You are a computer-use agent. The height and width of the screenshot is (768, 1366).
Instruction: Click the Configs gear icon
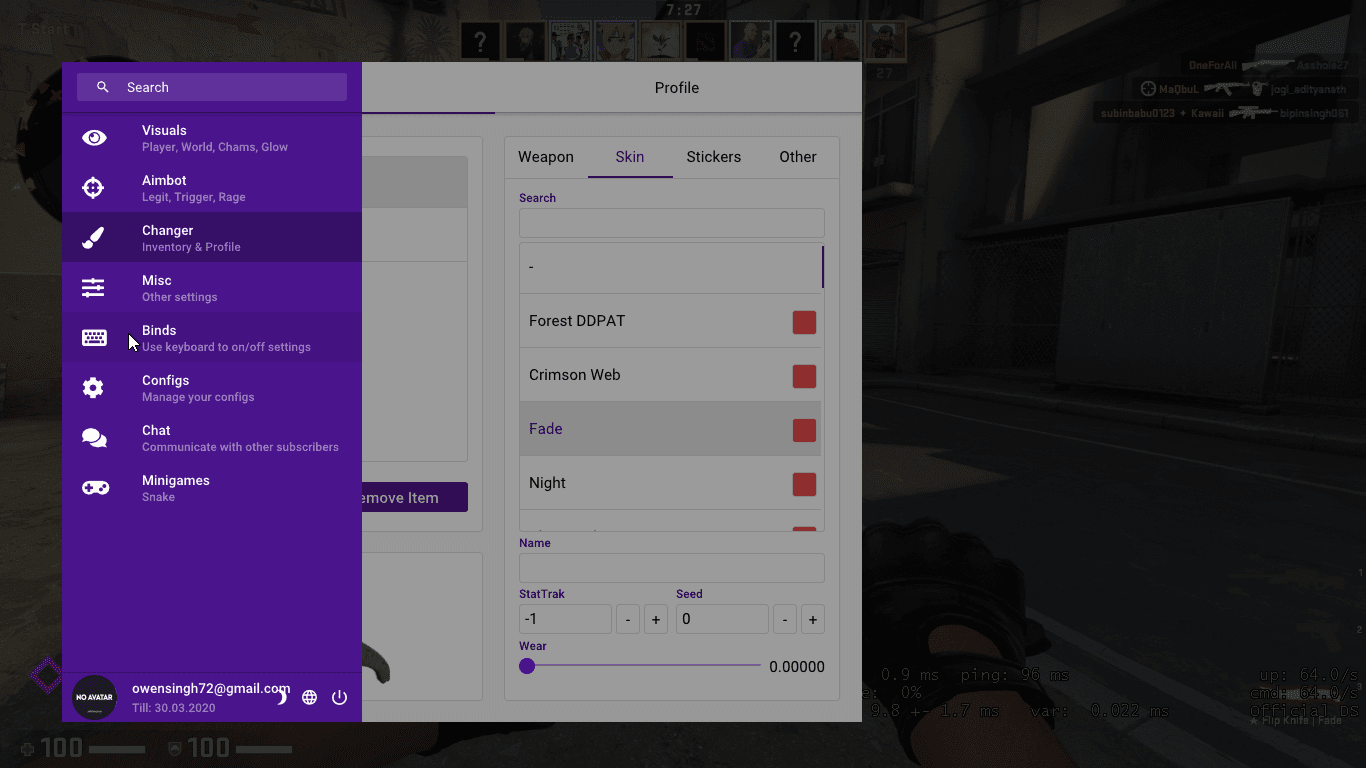tap(93, 388)
